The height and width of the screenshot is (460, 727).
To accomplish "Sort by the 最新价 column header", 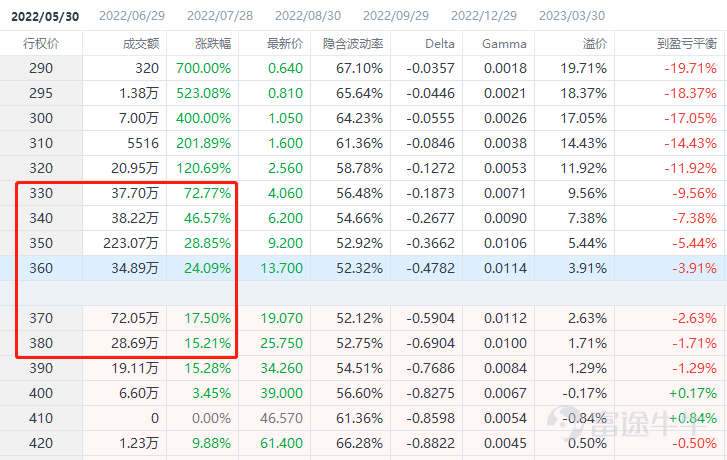I will pos(285,44).
